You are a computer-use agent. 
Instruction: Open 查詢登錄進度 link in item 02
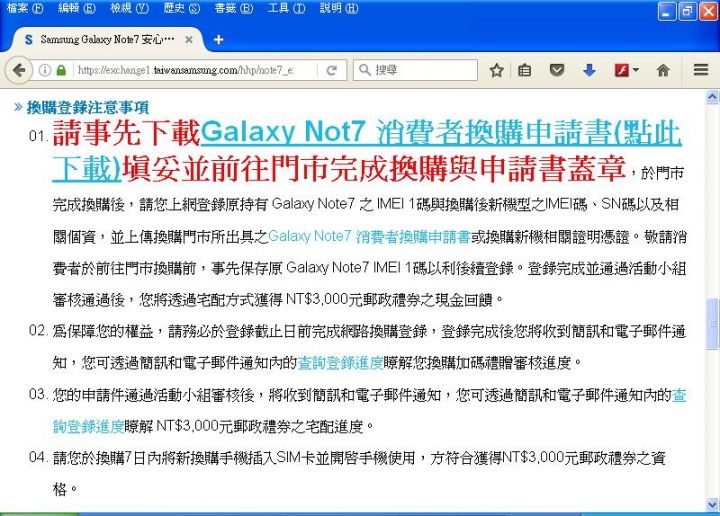(340, 363)
